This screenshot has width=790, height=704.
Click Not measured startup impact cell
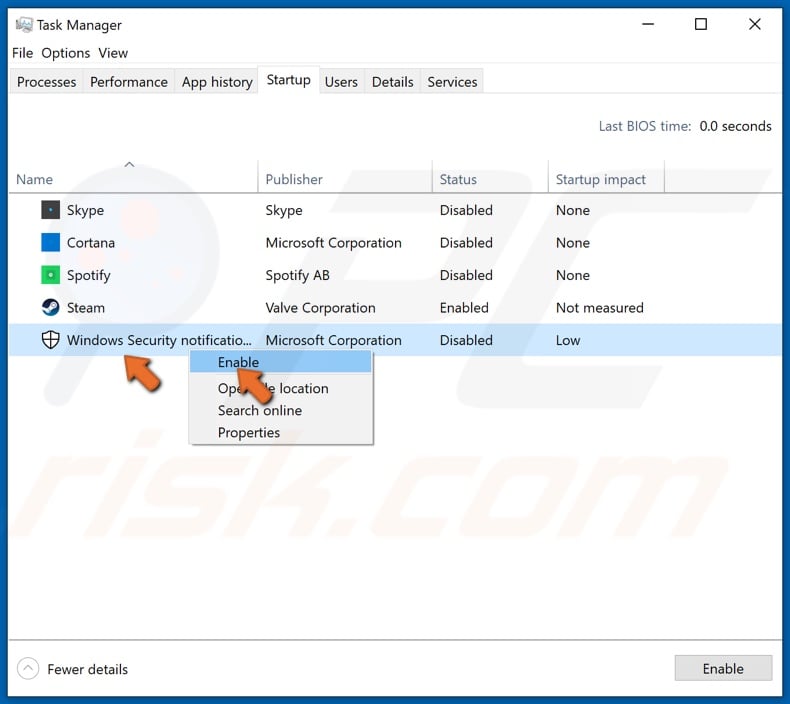(600, 308)
